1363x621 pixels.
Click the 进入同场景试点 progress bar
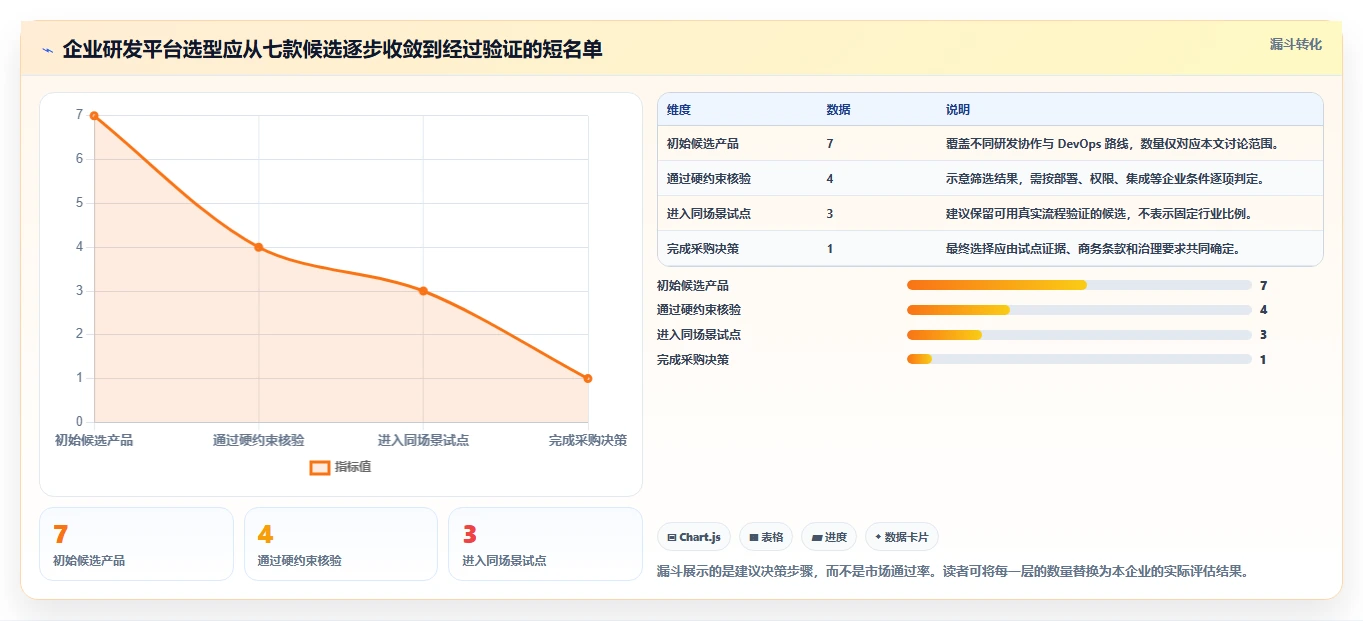(x=1079, y=335)
